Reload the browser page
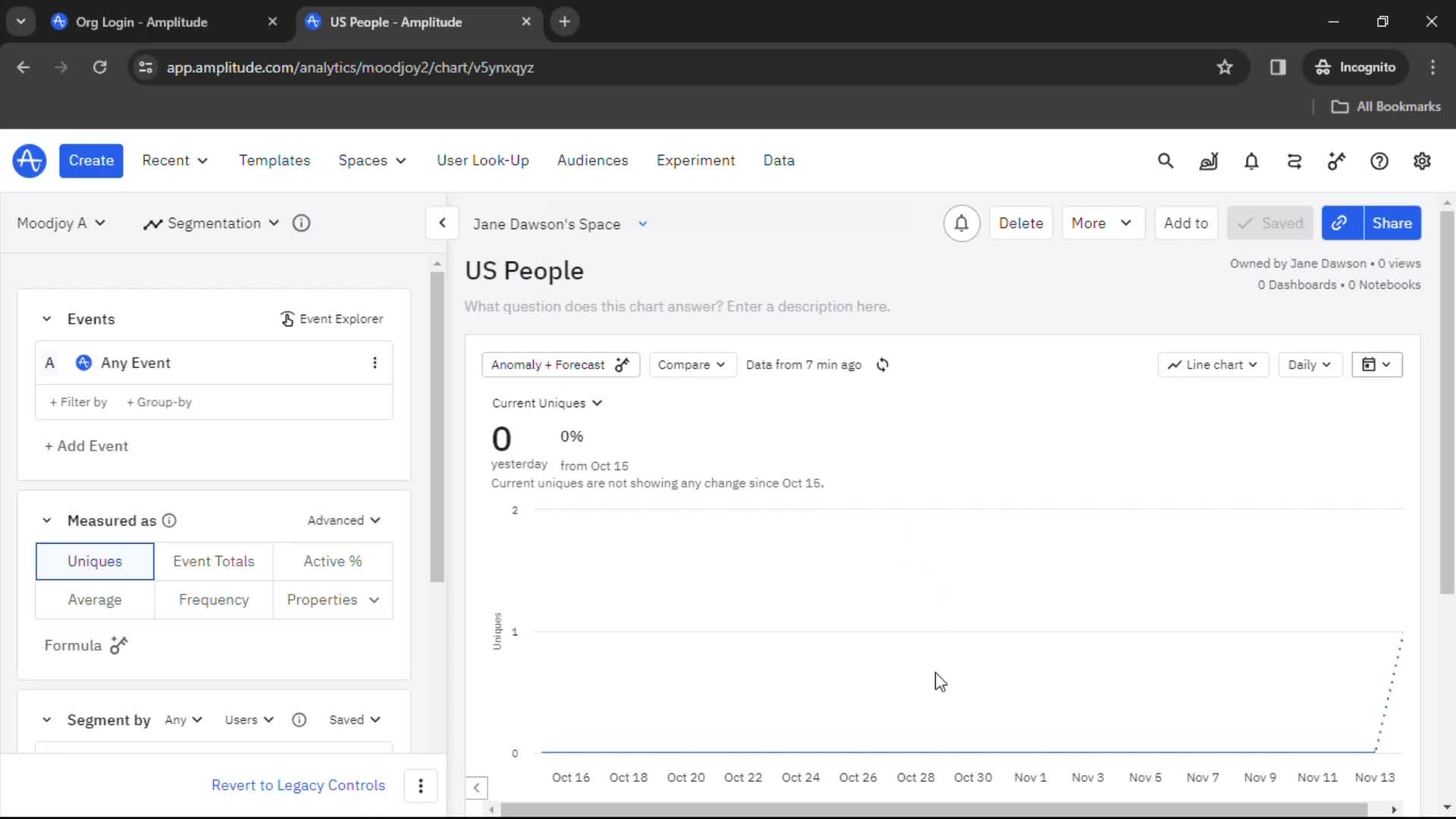 [99, 67]
